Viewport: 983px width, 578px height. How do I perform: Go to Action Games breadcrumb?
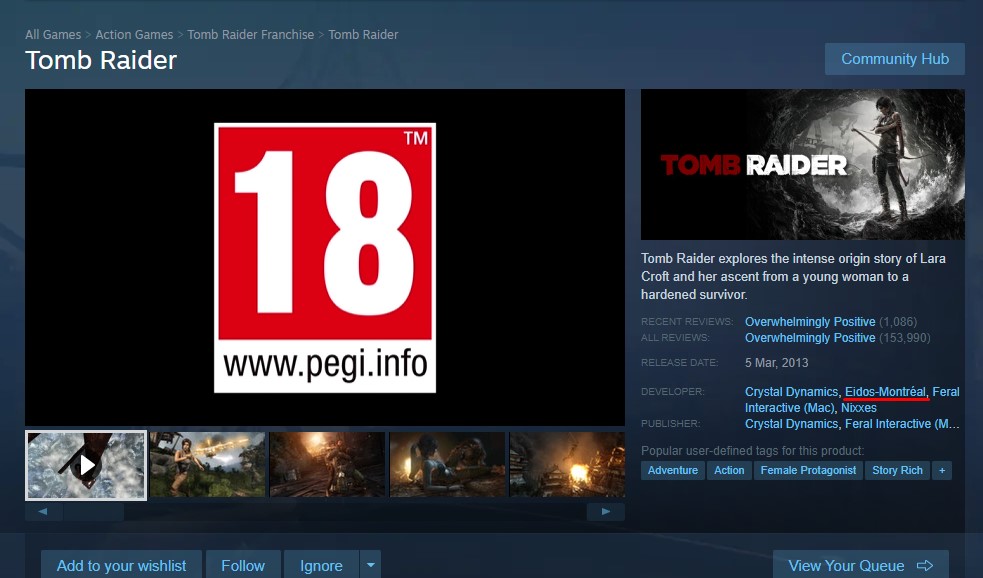click(134, 34)
